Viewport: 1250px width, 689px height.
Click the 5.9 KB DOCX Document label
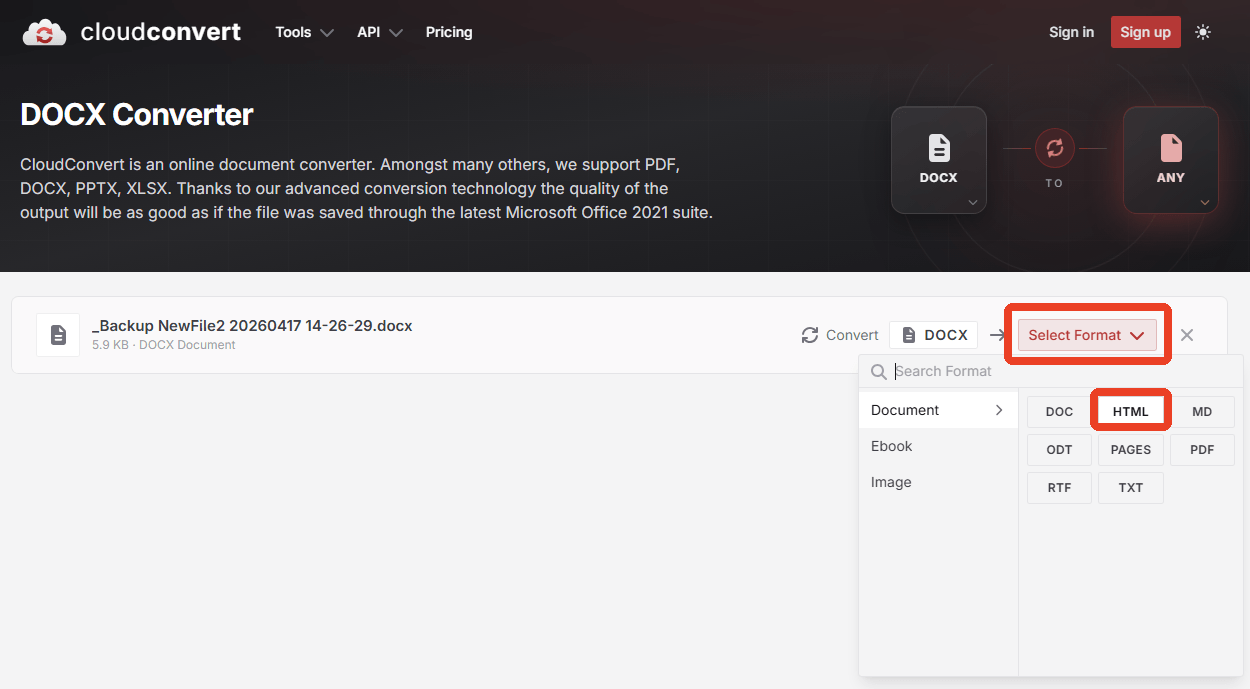tap(164, 345)
